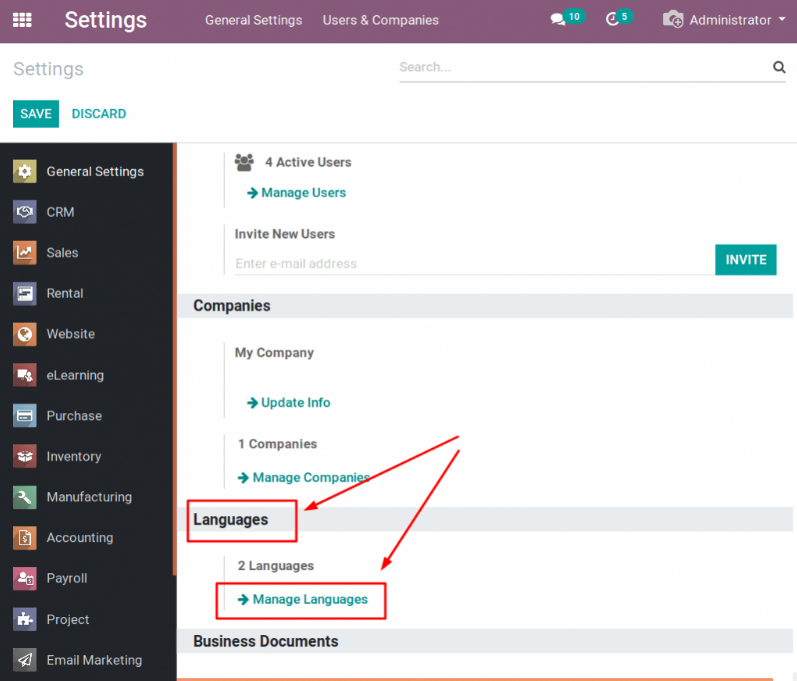Open the Users & Companies menu
Viewport: 797px width, 681px height.
click(x=380, y=20)
